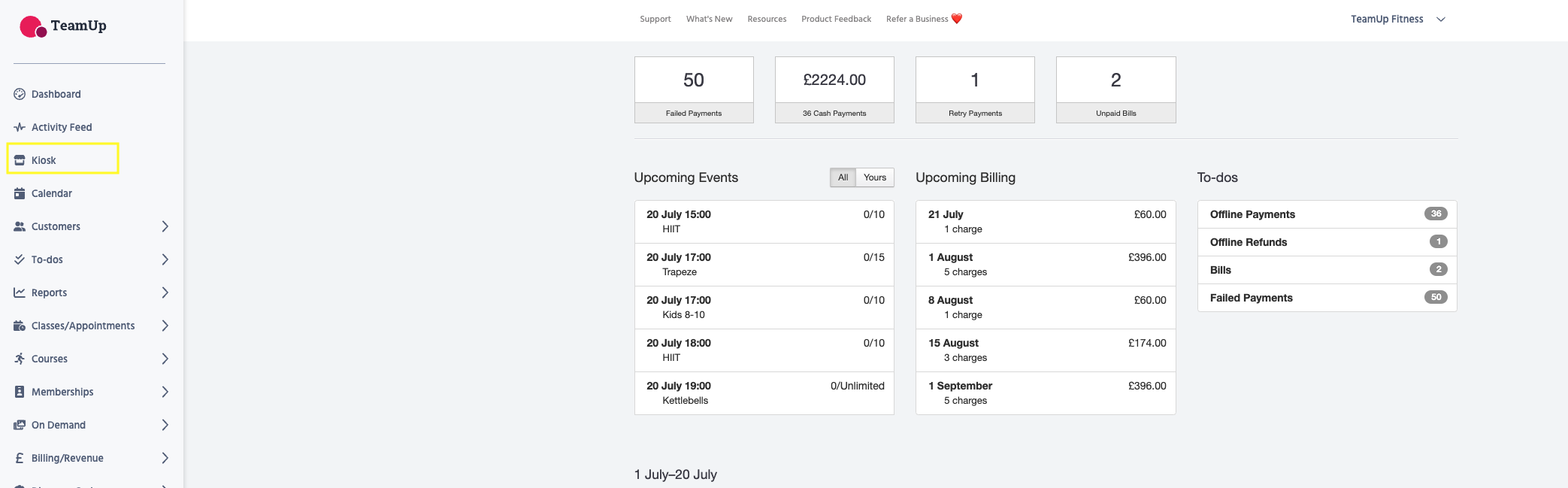Click the Dashboard gauge icon
This screenshot has height=488, width=1568.
click(x=20, y=94)
